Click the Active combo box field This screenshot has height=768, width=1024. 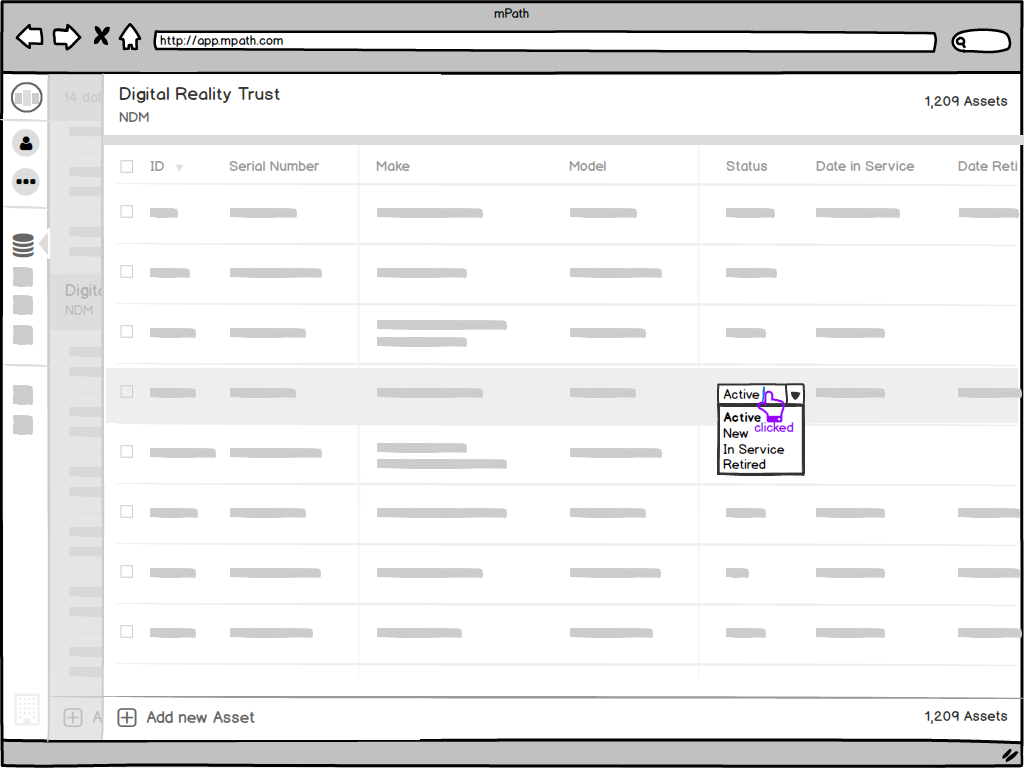point(747,395)
